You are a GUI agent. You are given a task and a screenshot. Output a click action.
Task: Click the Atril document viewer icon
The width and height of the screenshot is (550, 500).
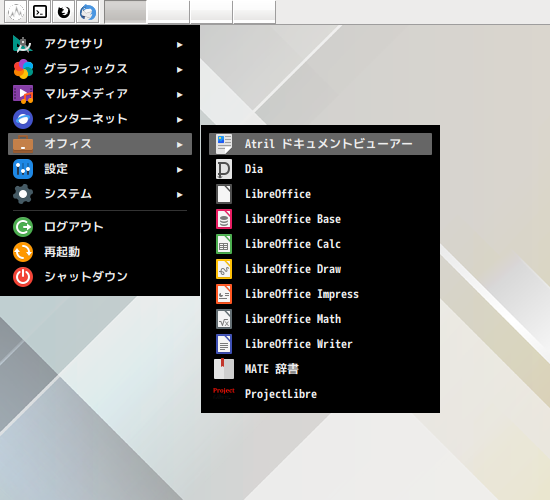(x=224, y=144)
